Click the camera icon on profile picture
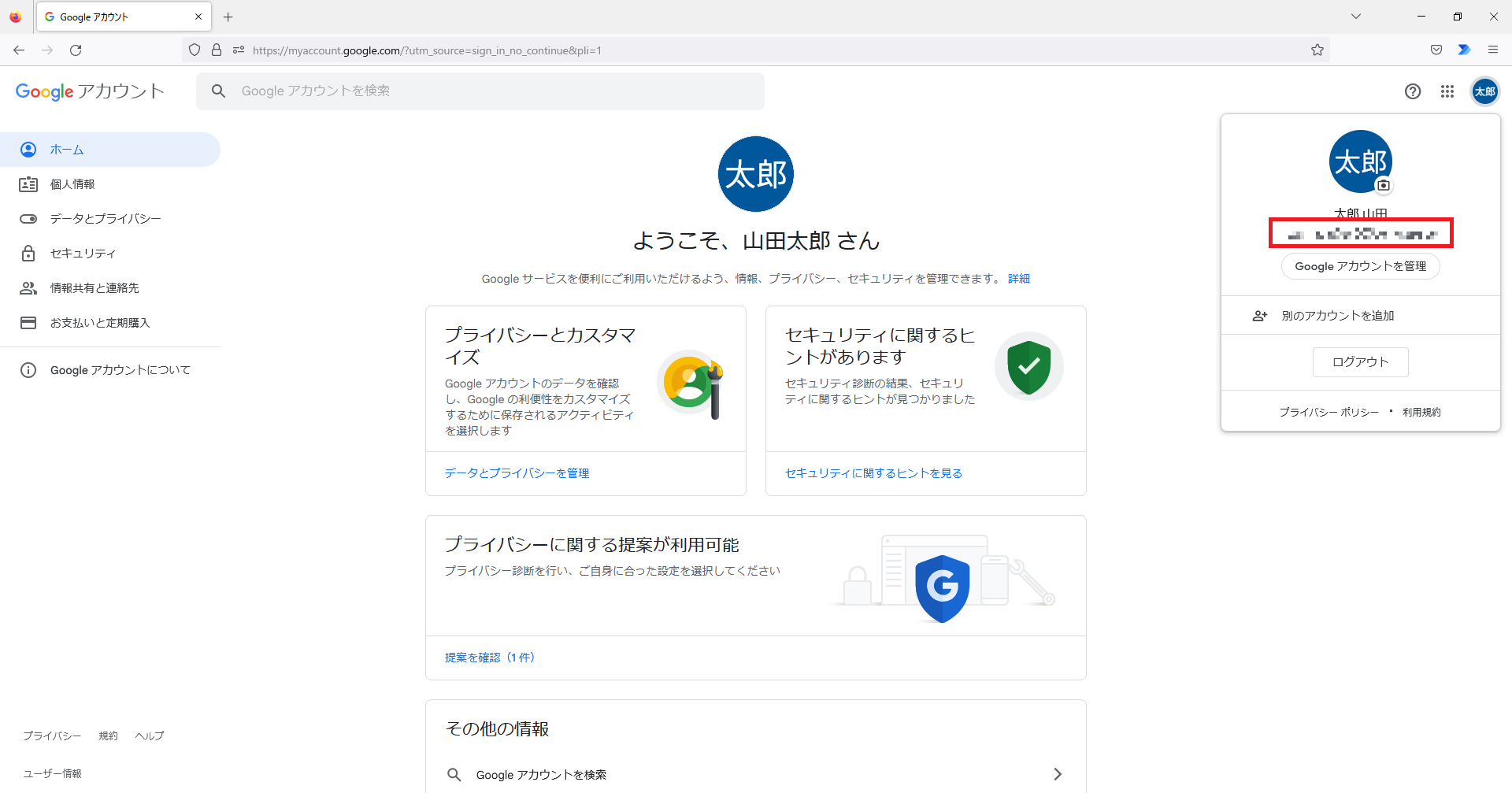Image resolution: width=1512 pixels, height=793 pixels. point(1384,186)
